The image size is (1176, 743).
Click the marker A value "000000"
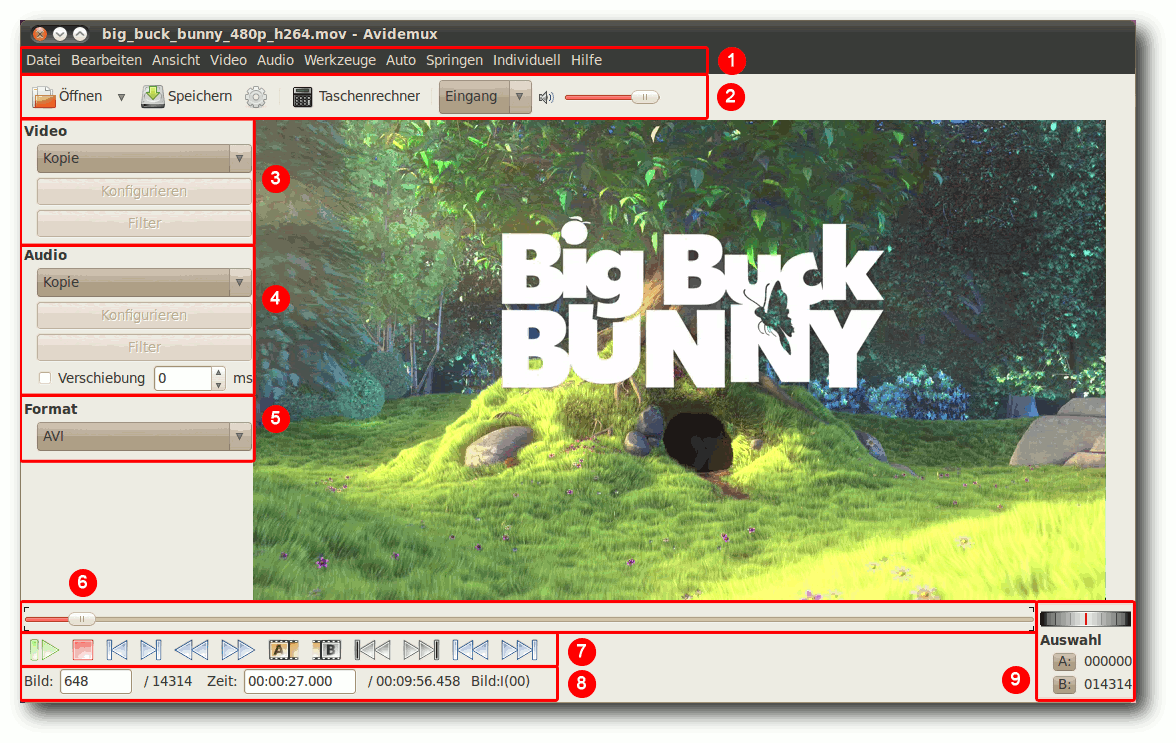click(x=1108, y=661)
